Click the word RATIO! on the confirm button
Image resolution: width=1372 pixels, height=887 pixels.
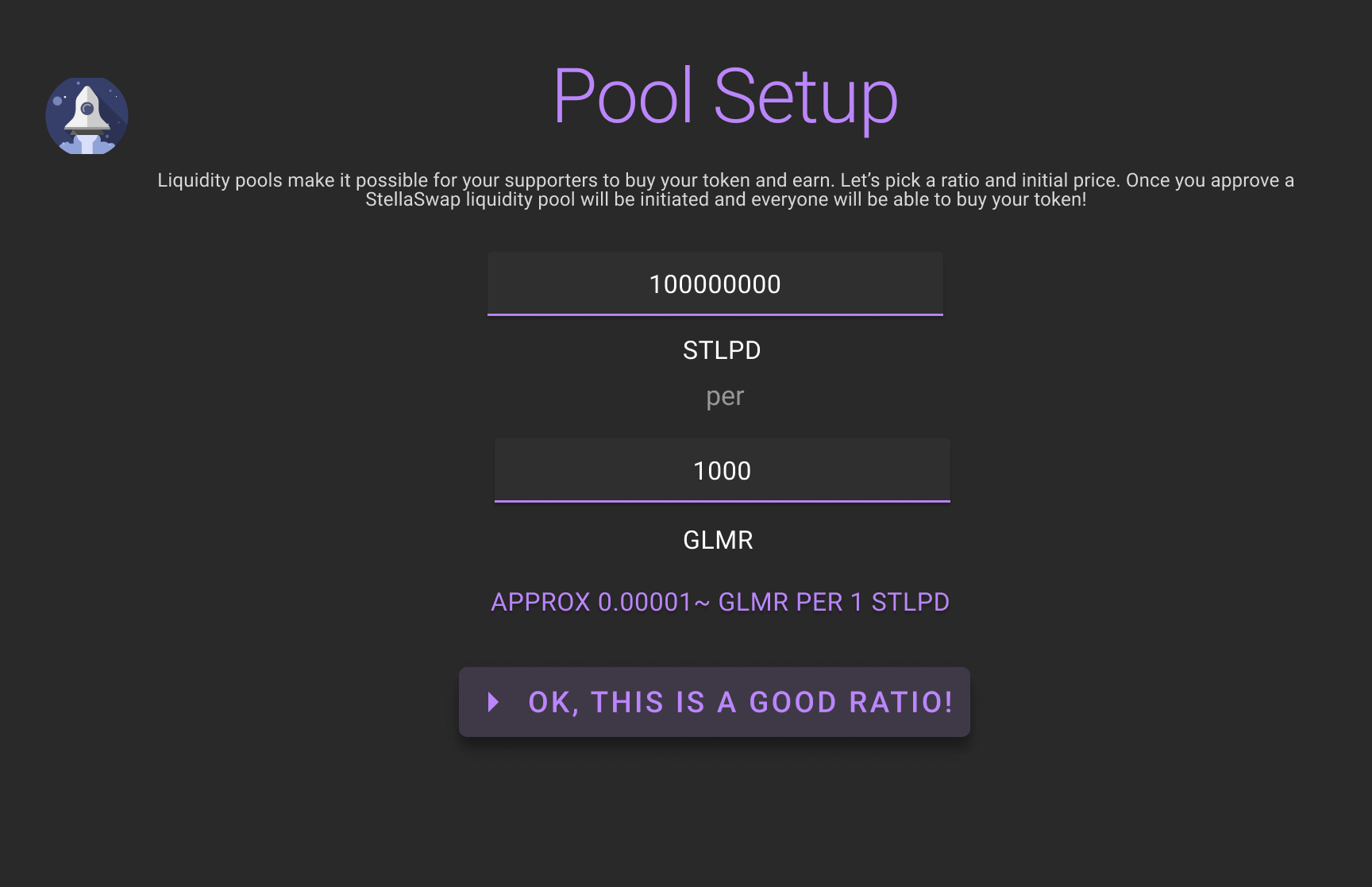(901, 702)
